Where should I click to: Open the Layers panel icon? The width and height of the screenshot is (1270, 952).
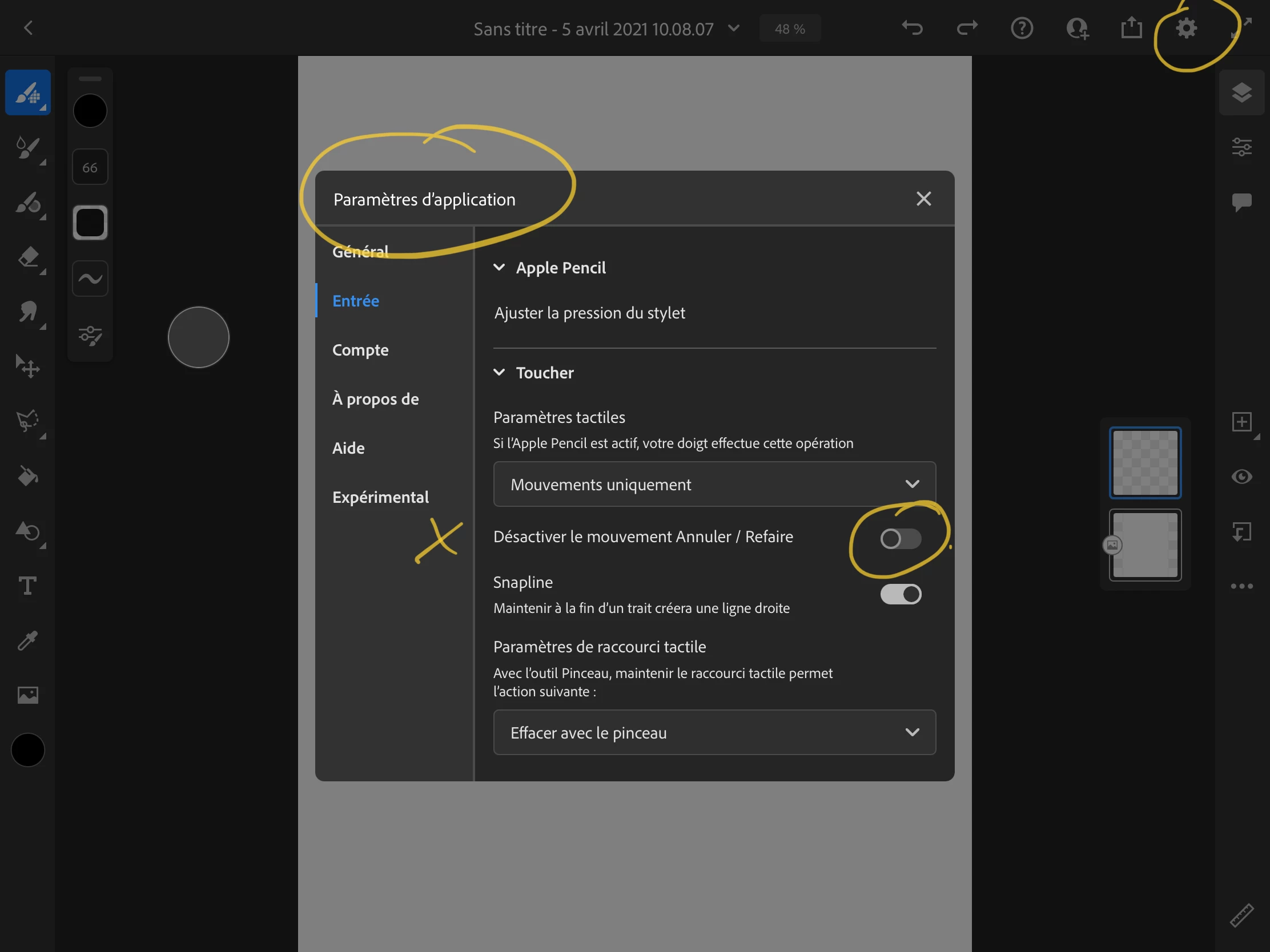pos(1241,92)
